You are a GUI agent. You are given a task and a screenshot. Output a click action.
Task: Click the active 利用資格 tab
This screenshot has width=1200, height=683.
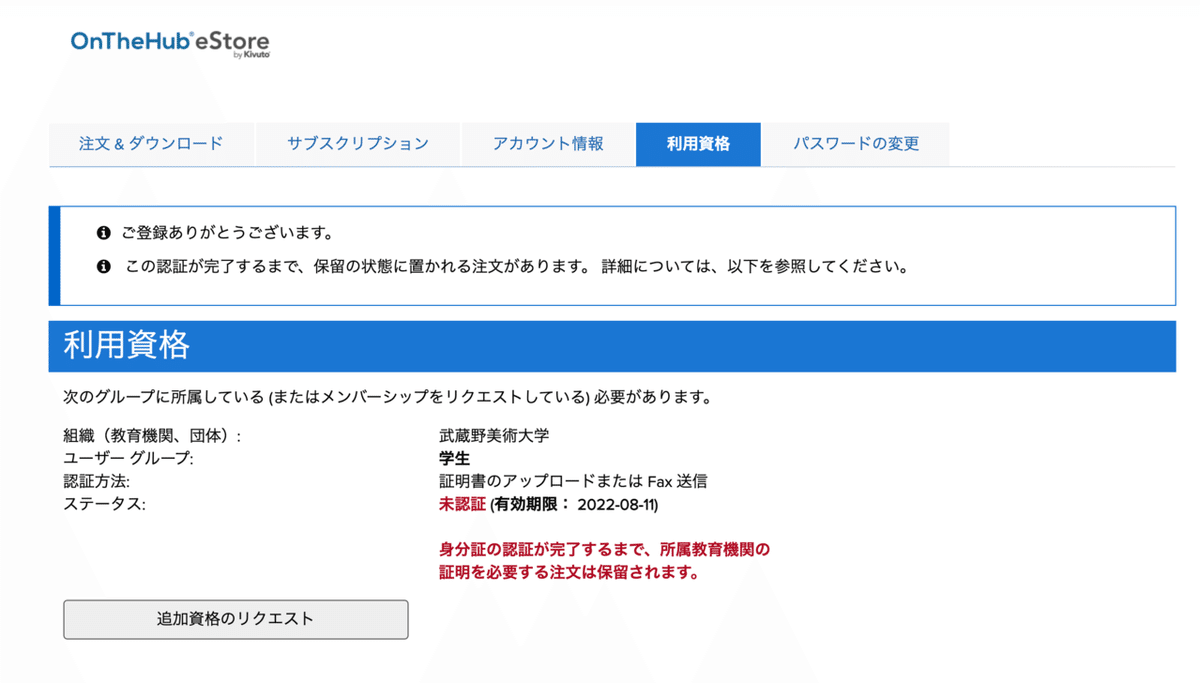coord(698,143)
